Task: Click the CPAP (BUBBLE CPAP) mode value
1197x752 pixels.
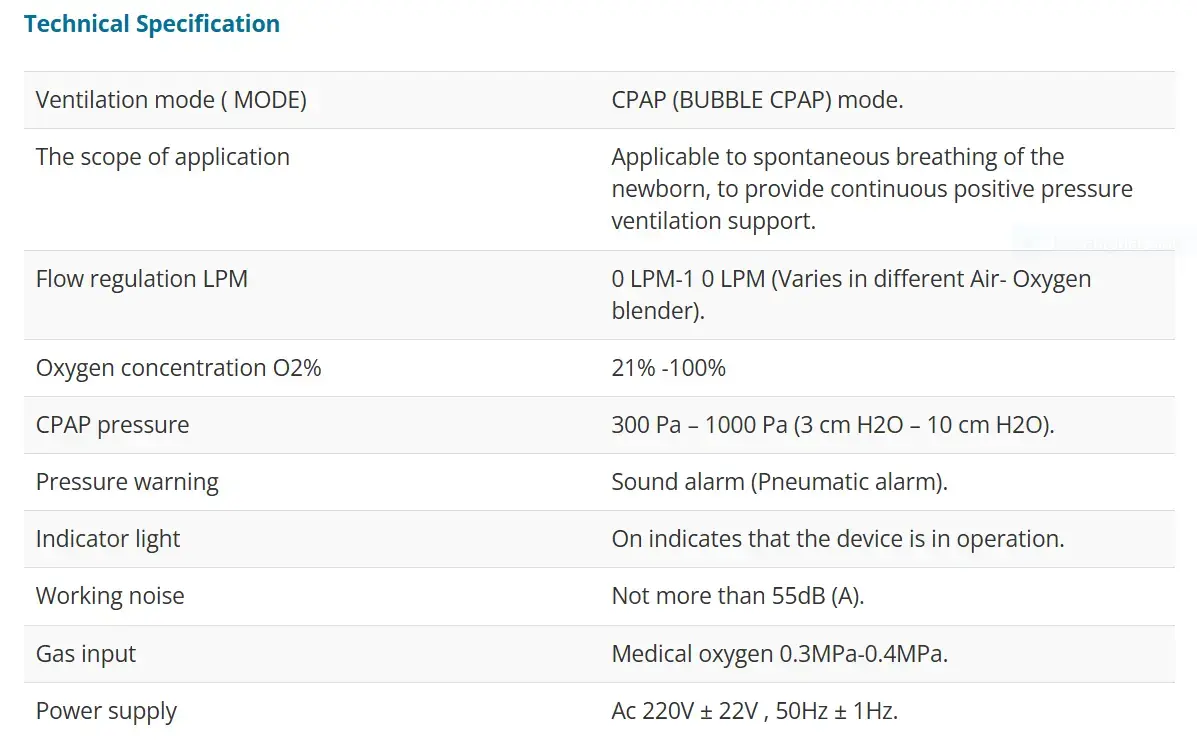Action: (757, 100)
